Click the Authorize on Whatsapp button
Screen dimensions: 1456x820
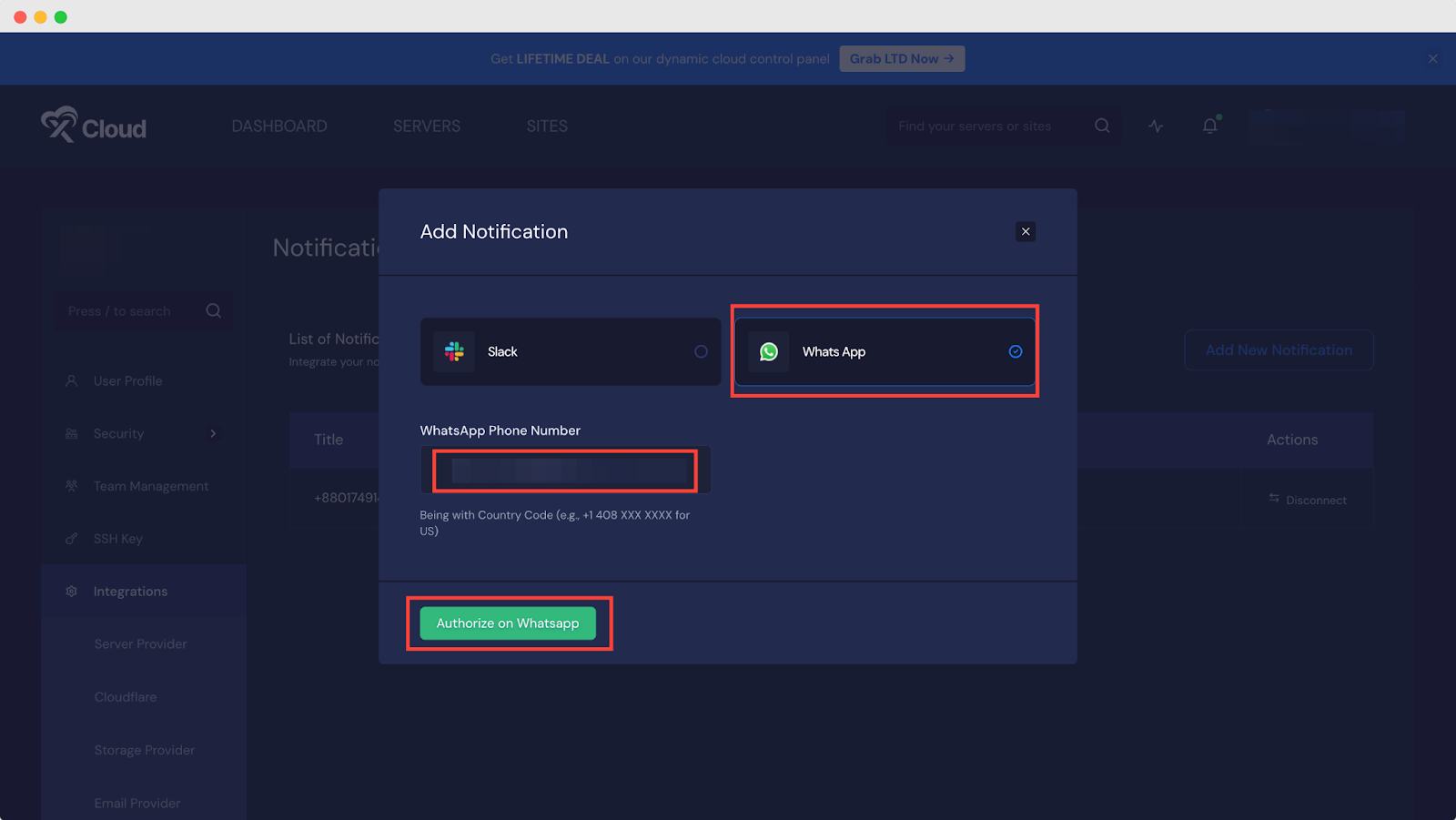(x=507, y=623)
